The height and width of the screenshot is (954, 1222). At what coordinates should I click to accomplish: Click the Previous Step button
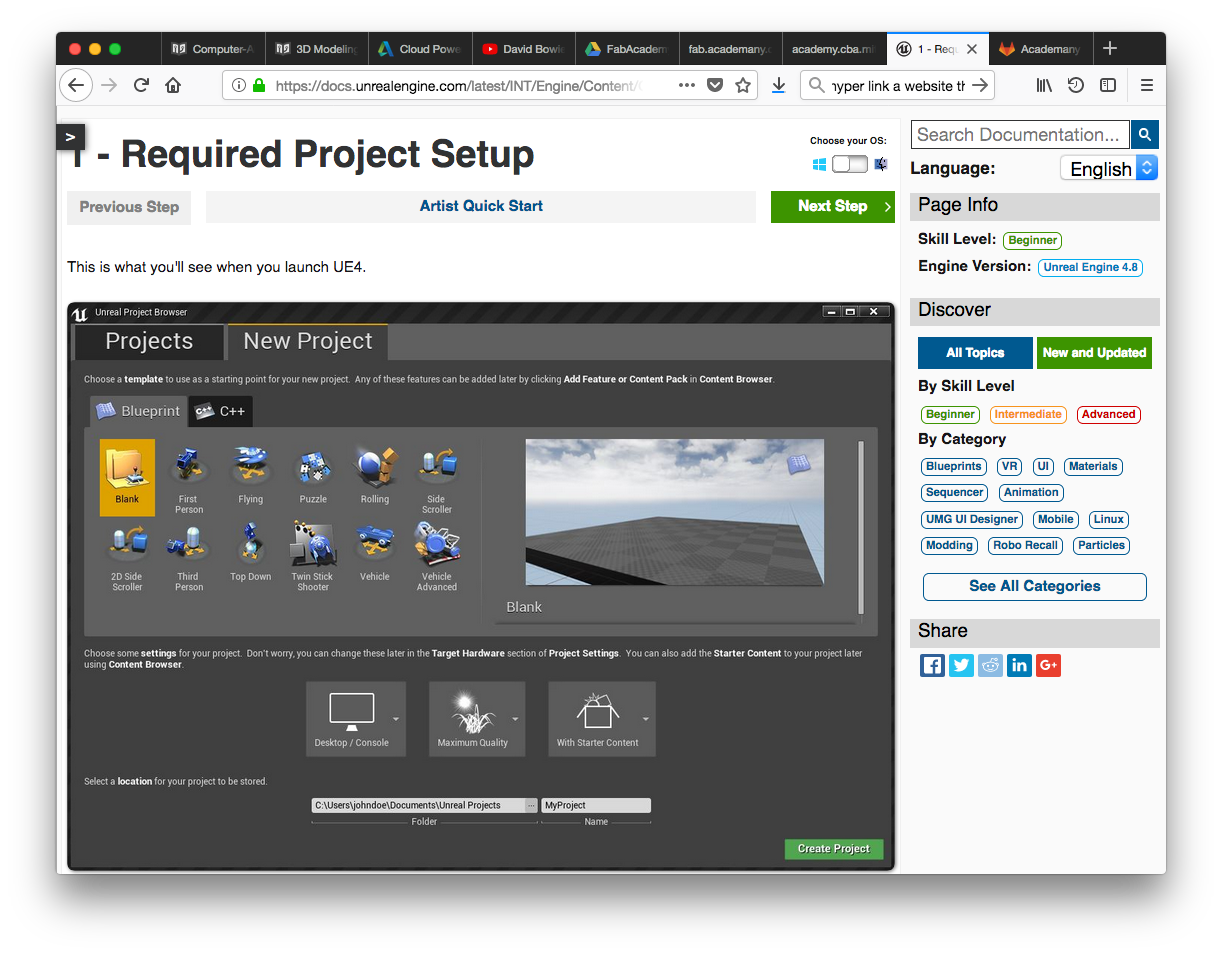[129, 207]
